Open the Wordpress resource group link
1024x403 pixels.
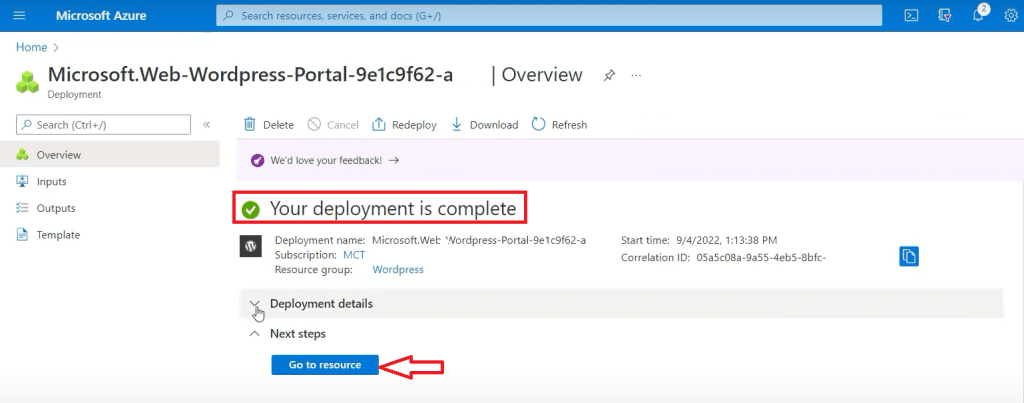(x=398, y=269)
